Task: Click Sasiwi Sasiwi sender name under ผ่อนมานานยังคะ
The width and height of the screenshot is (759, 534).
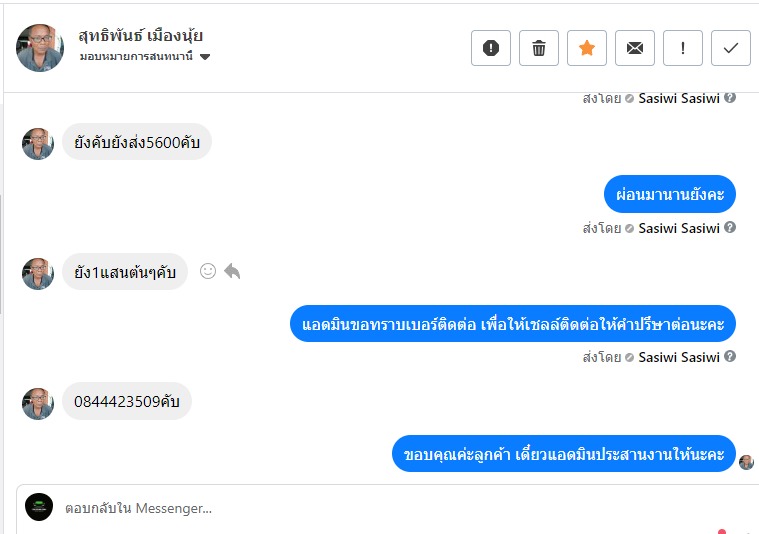Action: coord(679,228)
